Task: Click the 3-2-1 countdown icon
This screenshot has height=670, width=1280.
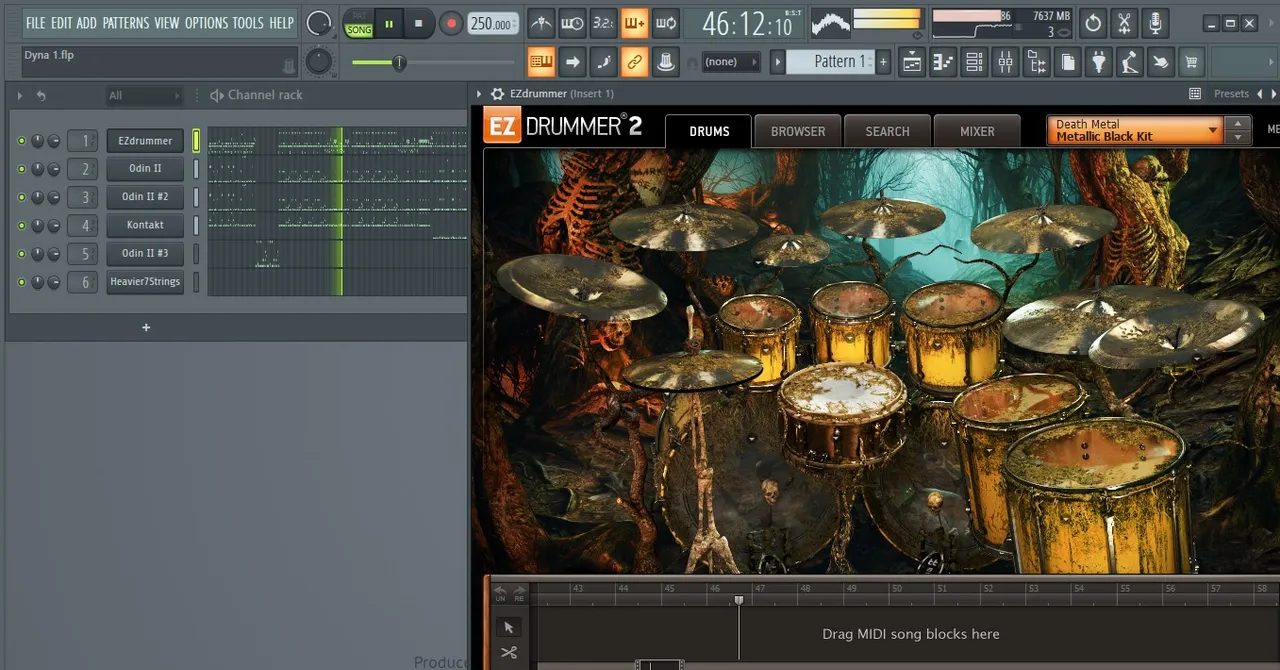Action: point(603,22)
